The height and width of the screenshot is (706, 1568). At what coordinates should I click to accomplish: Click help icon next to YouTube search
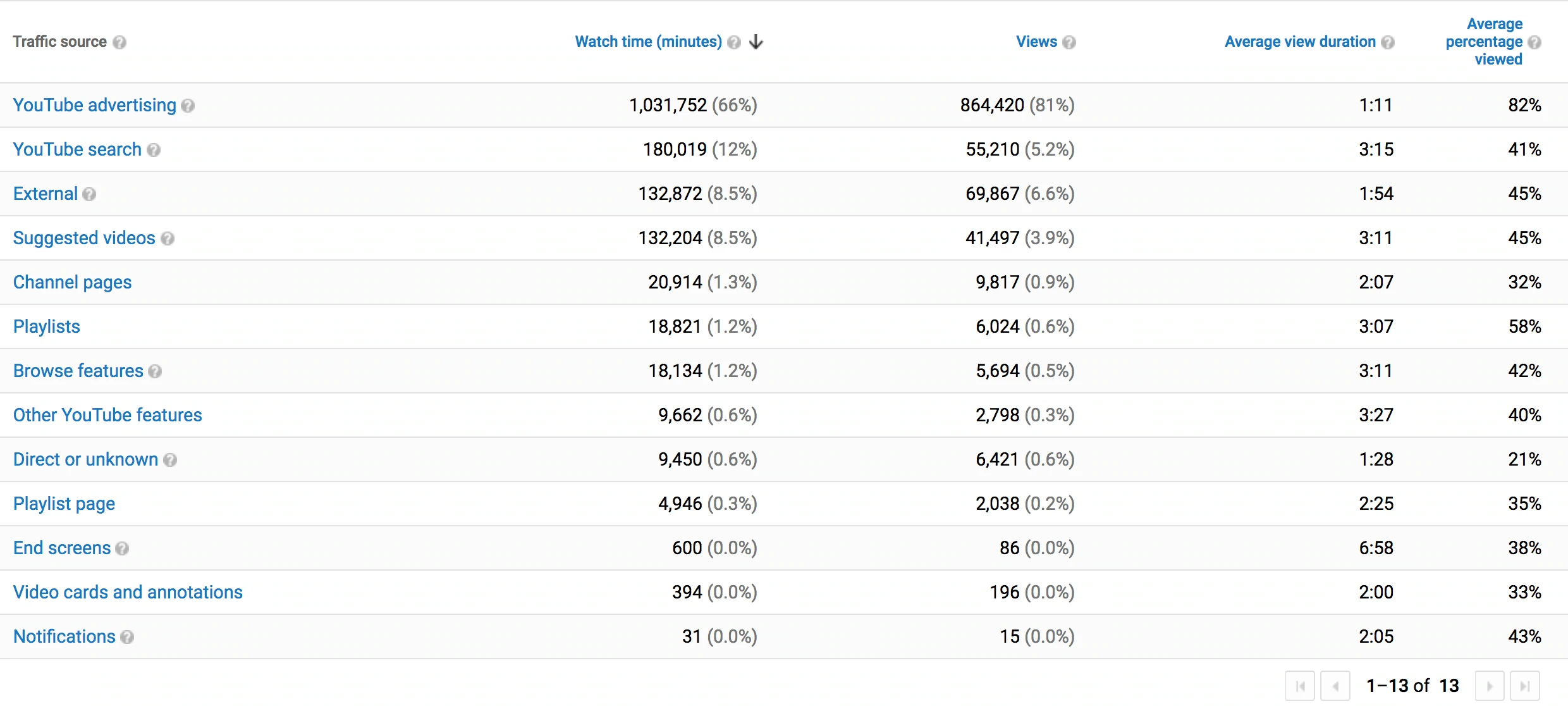click(x=154, y=150)
